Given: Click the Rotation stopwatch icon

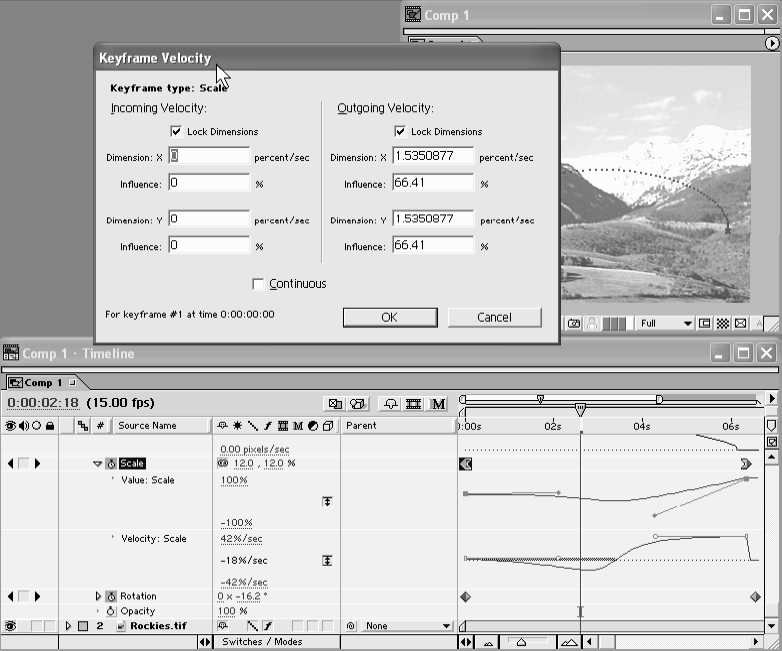Looking at the screenshot, I should [x=112, y=597].
